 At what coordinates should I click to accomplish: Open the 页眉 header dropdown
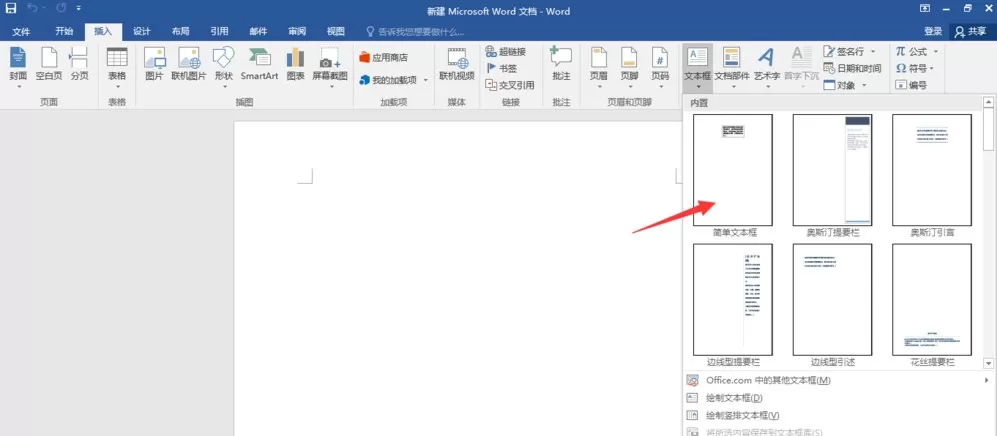point(599,67)
